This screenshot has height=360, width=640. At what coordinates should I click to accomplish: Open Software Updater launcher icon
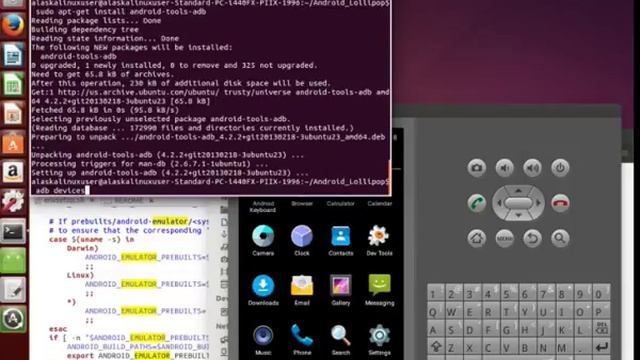pyautogui.click(x=13, y=319)
